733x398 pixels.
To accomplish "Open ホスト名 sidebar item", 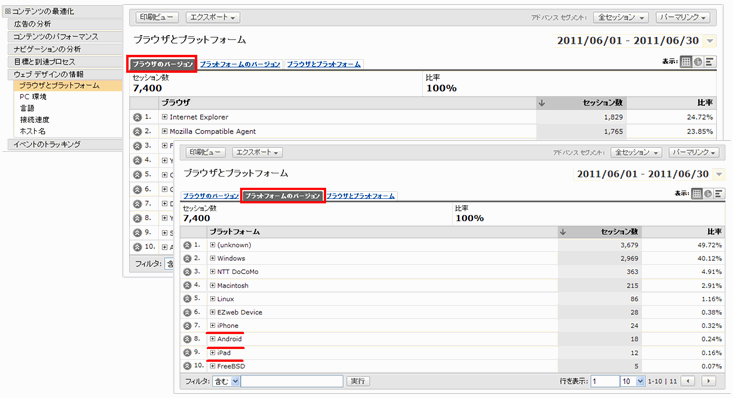I will pyautogui.click(x=32, y=131).
